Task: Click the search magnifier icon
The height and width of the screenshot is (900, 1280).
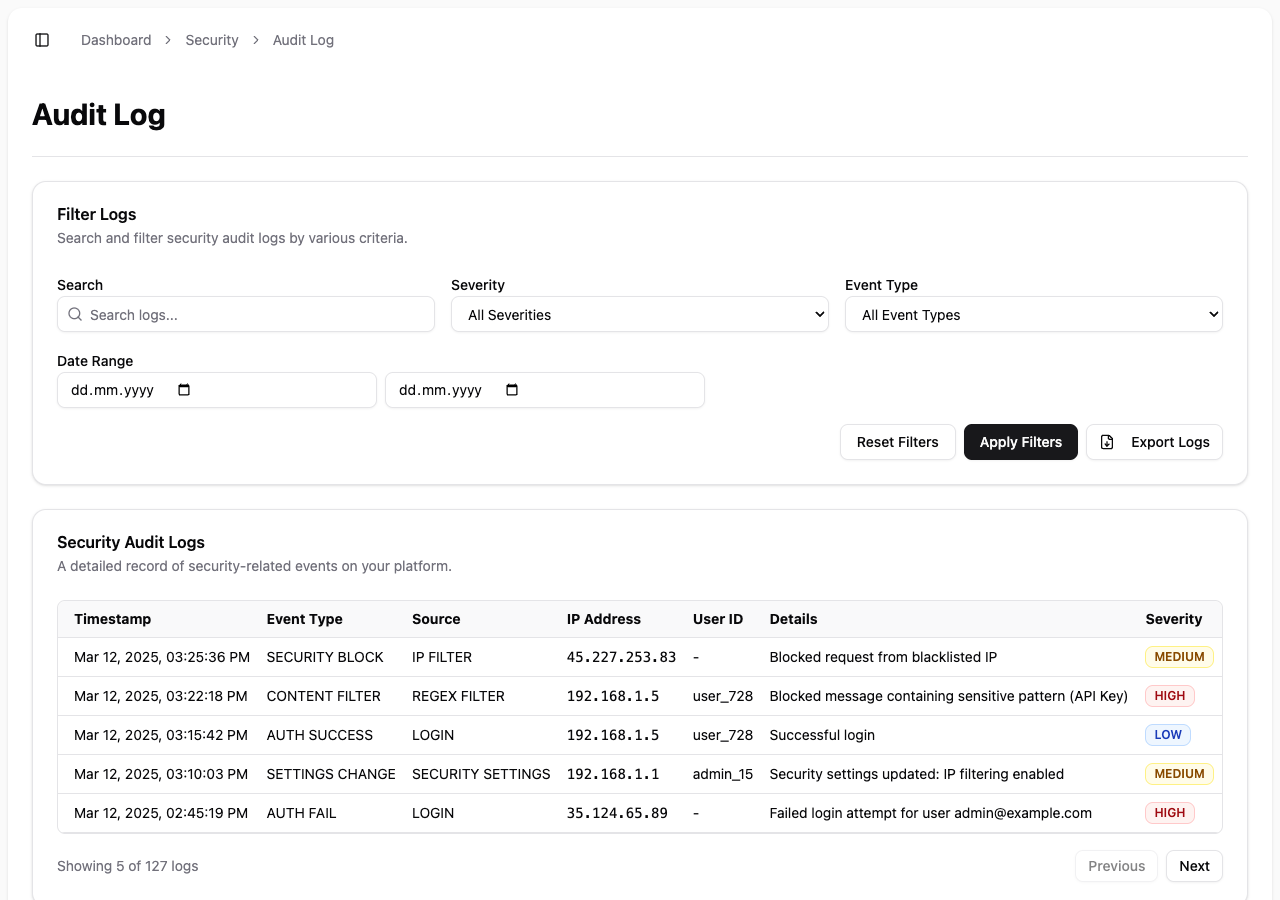Action: click(75, 314)
